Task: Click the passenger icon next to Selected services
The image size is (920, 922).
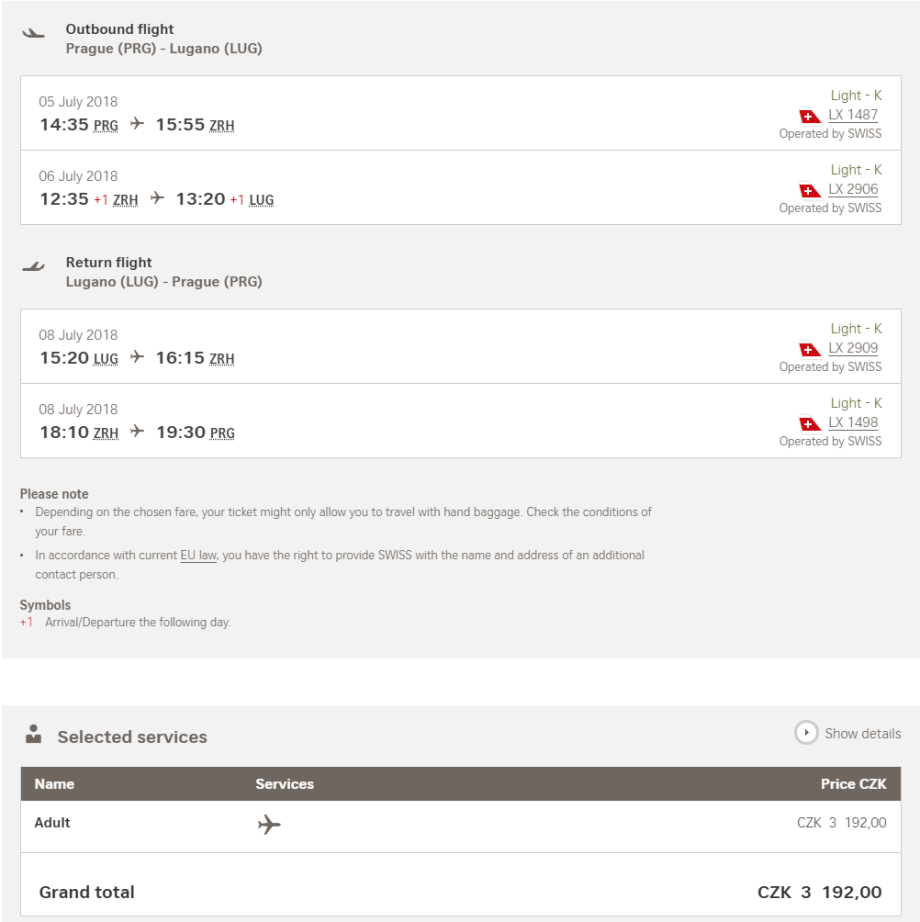Action: pos(34,734)
